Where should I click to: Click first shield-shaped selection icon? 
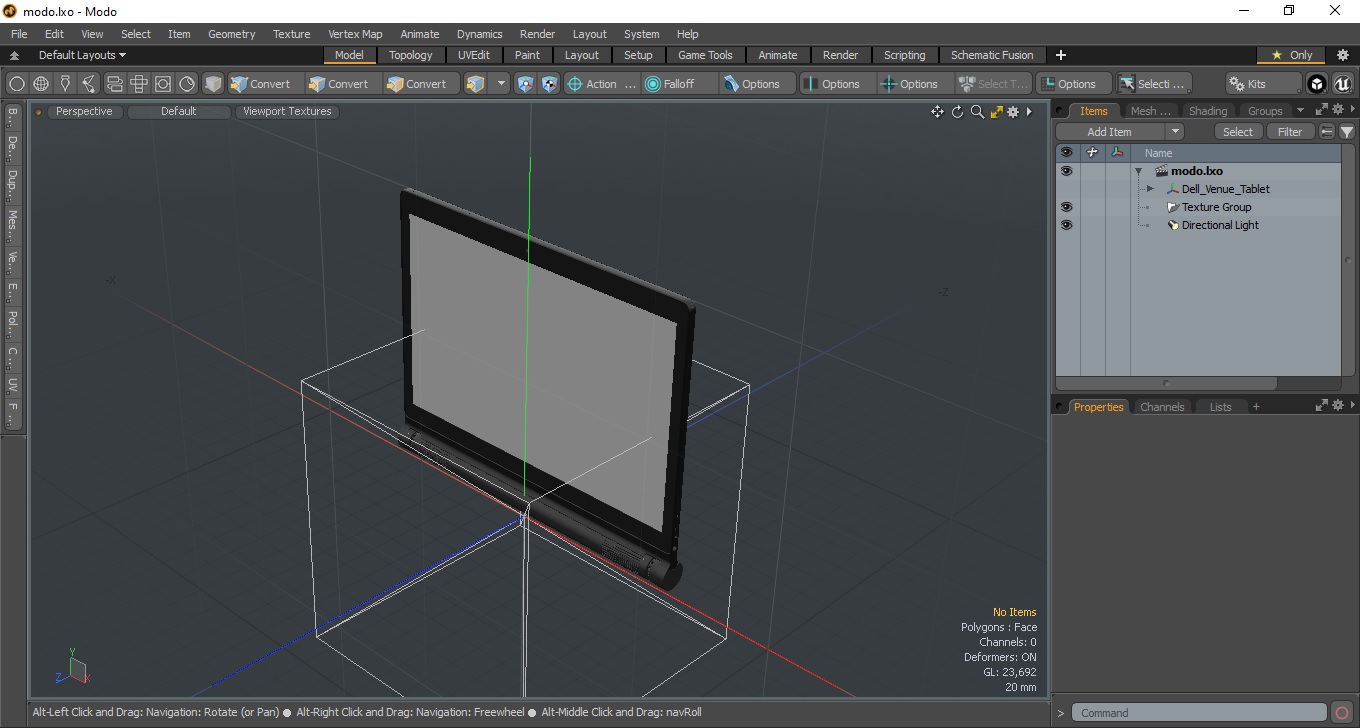(525, 84)
